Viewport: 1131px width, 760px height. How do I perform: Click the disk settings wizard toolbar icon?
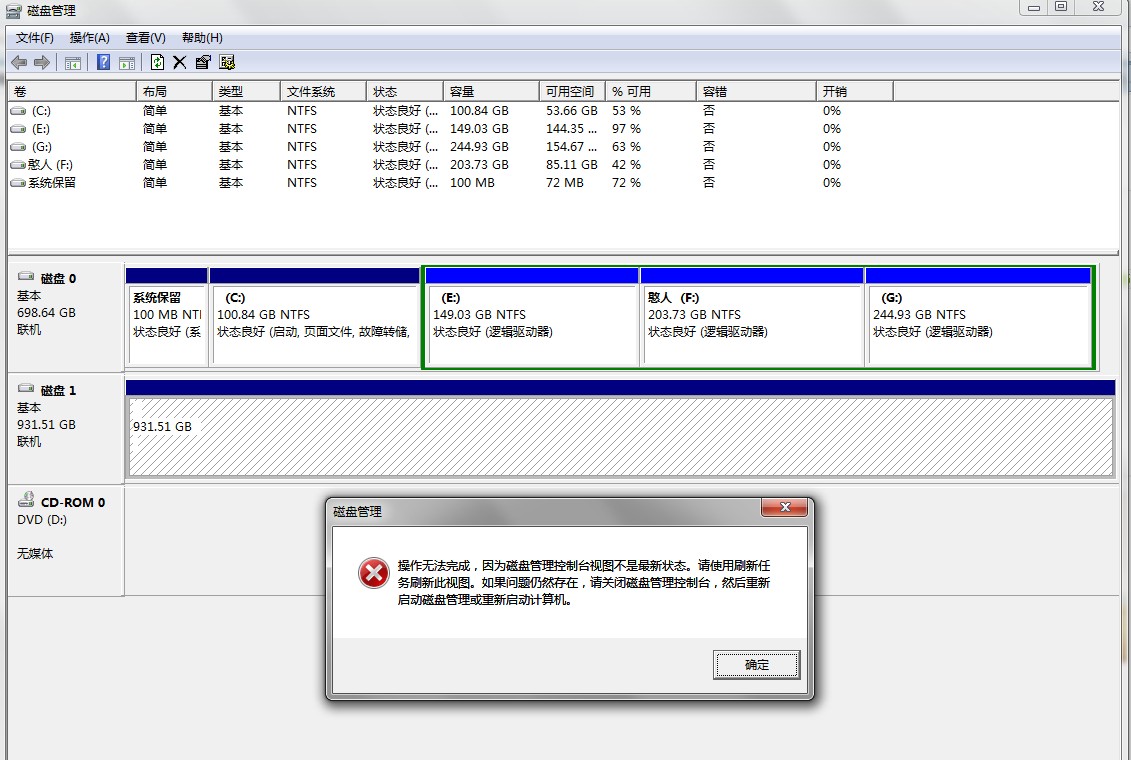click(227, 62)
